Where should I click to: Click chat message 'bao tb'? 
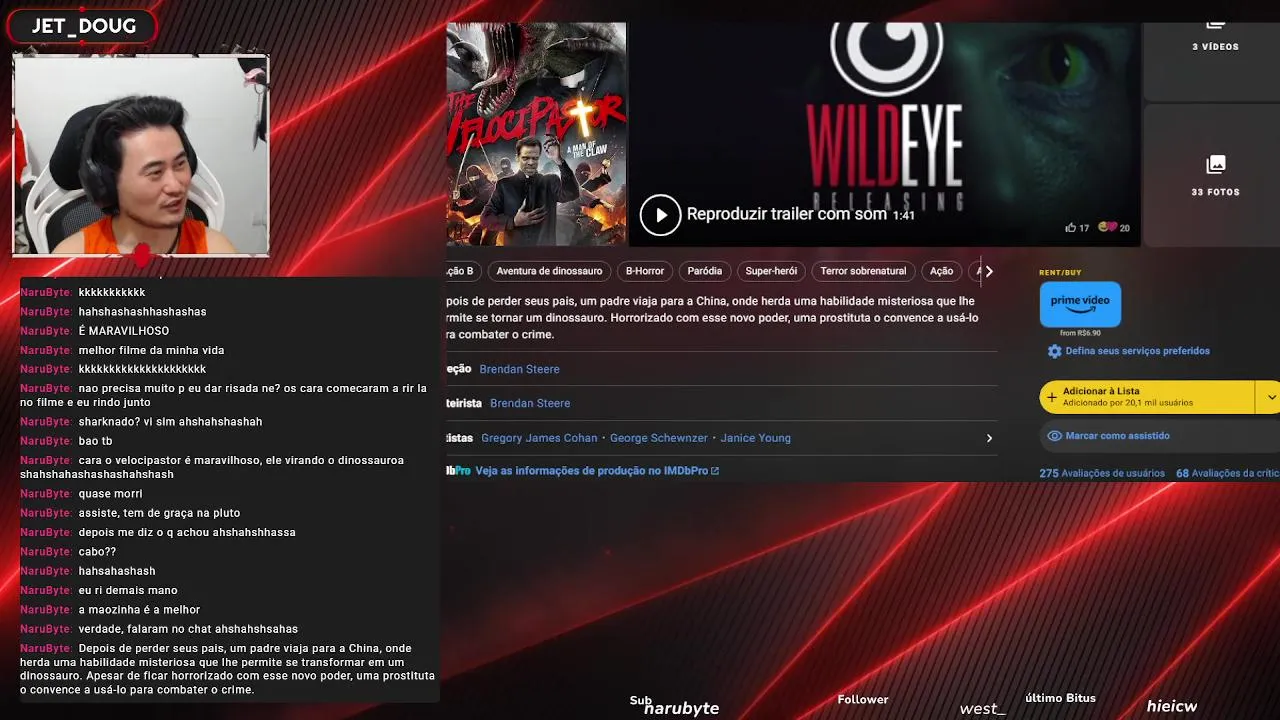point(95,441)
